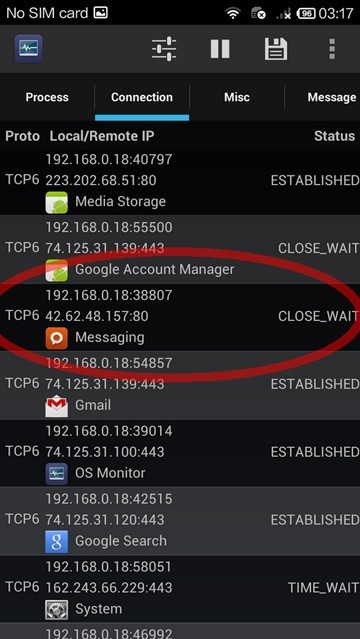
Task: Tap the Google Account Manager icon
Action: pos(57,270)
